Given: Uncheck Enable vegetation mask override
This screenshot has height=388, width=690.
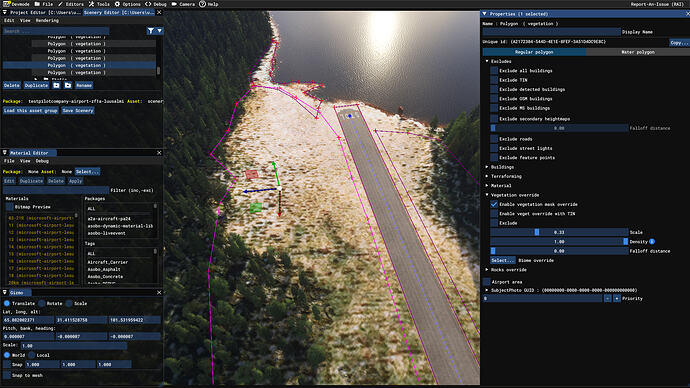Looking at the screenshot, I should pyautogui.click(x=494, y=205).
